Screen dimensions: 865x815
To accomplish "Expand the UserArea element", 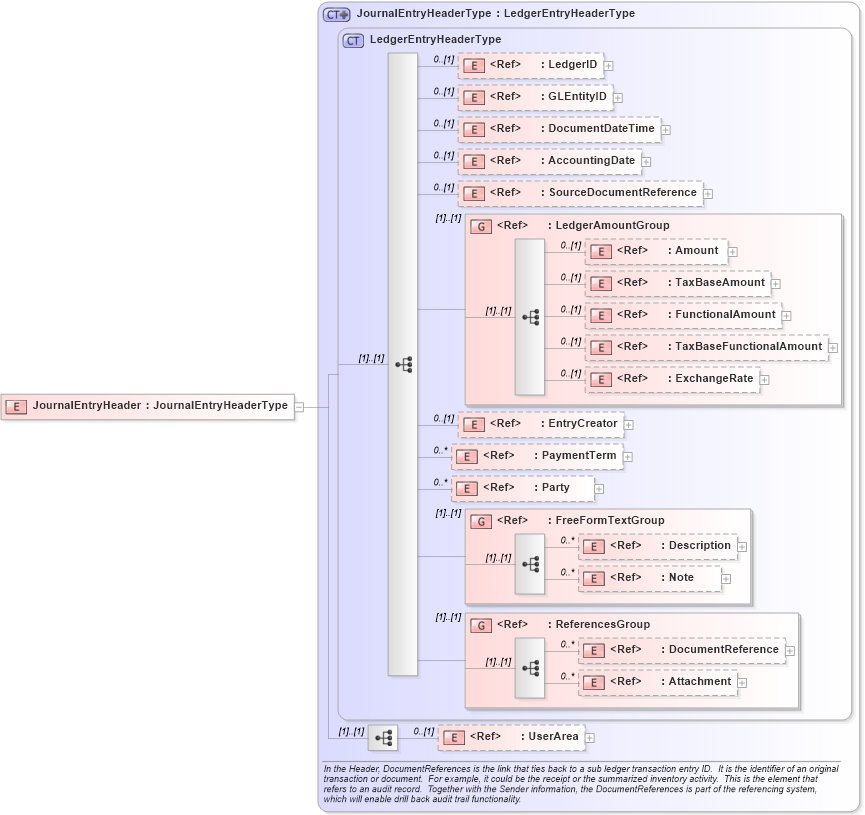I will [590, 737].
